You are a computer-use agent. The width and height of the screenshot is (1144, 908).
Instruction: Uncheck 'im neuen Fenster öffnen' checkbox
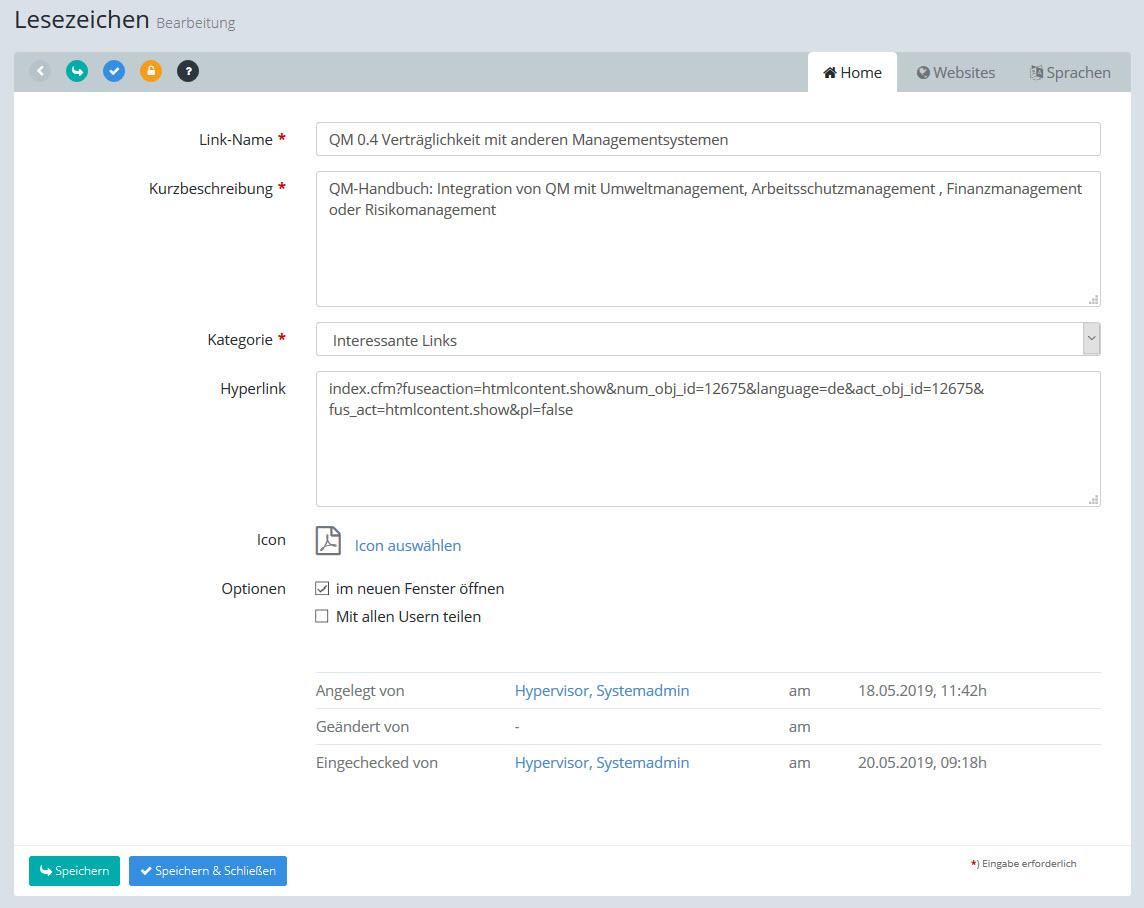[x=322, y=589]
